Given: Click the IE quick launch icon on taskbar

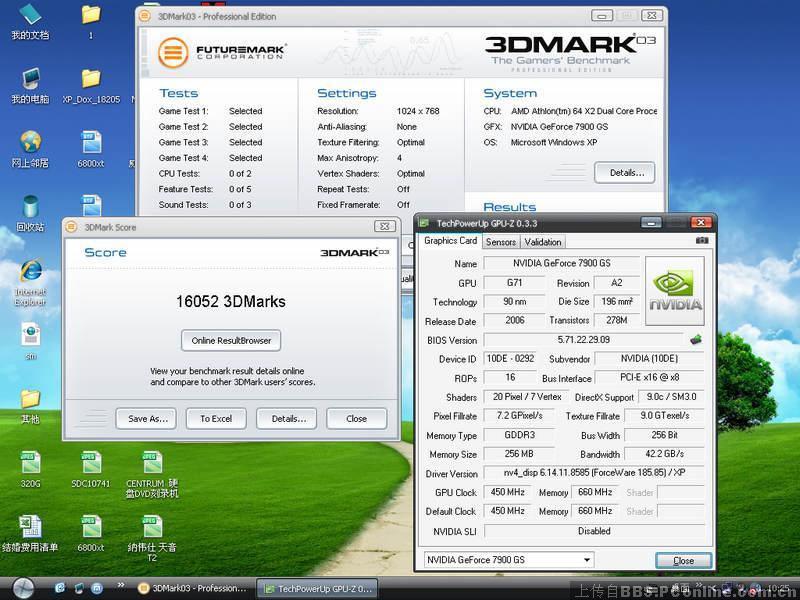Looking at the screenshot, I should point(60,588).
